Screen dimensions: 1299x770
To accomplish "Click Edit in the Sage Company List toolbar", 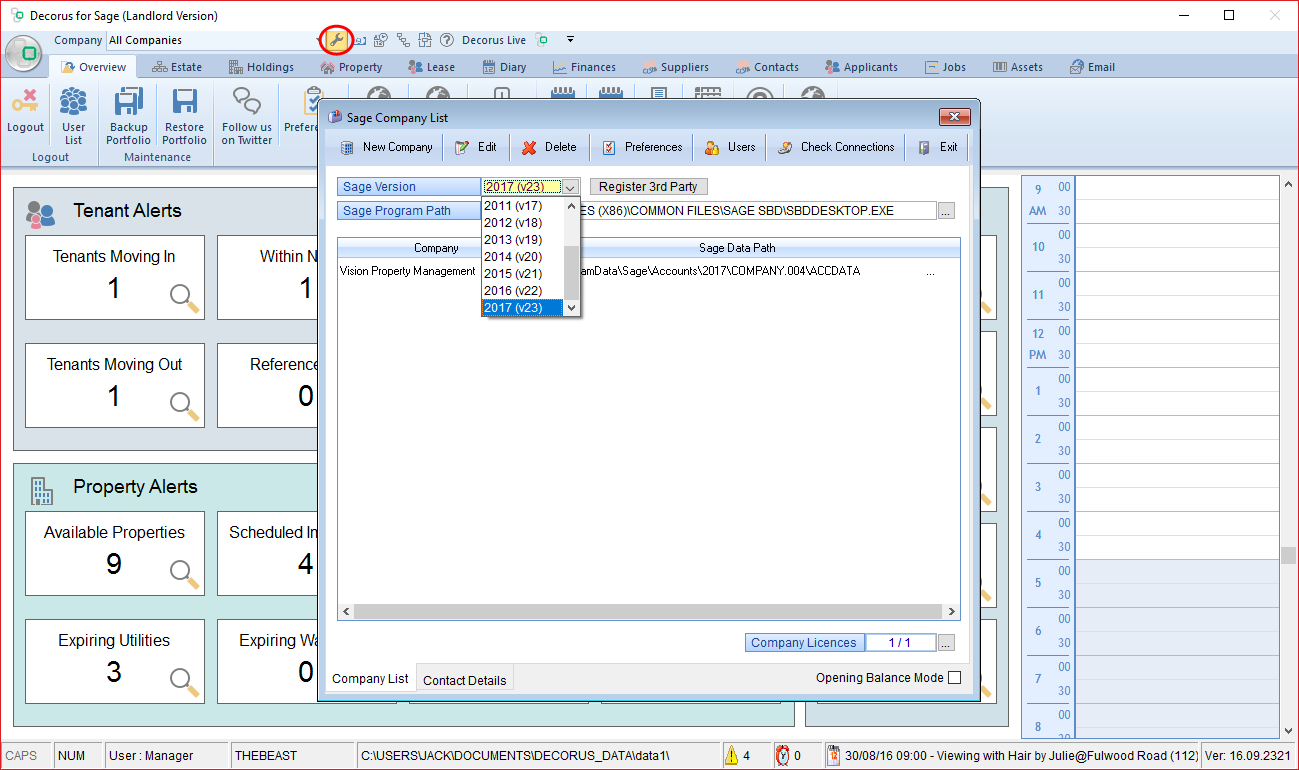I will [475, 147].
